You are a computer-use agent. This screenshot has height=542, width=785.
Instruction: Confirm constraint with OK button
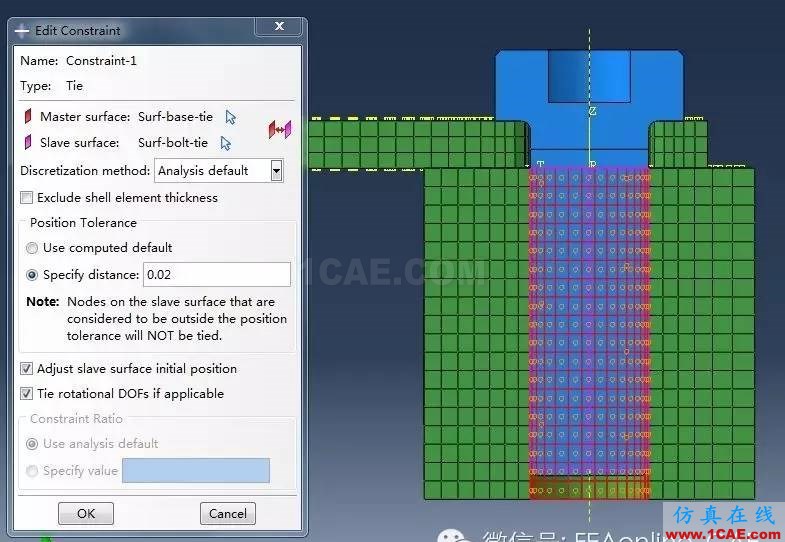[86, 513]
